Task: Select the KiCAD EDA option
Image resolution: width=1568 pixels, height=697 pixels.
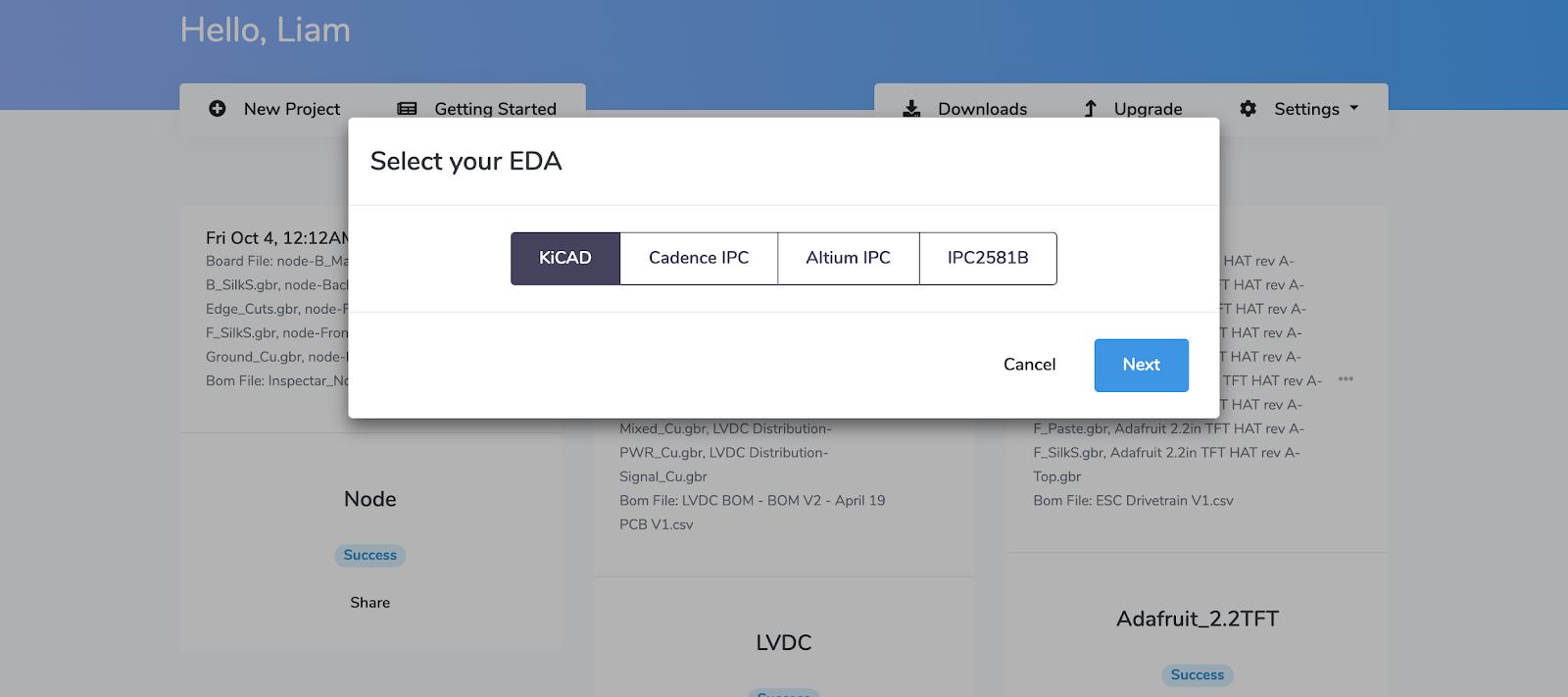Action: tap(565, 259)
